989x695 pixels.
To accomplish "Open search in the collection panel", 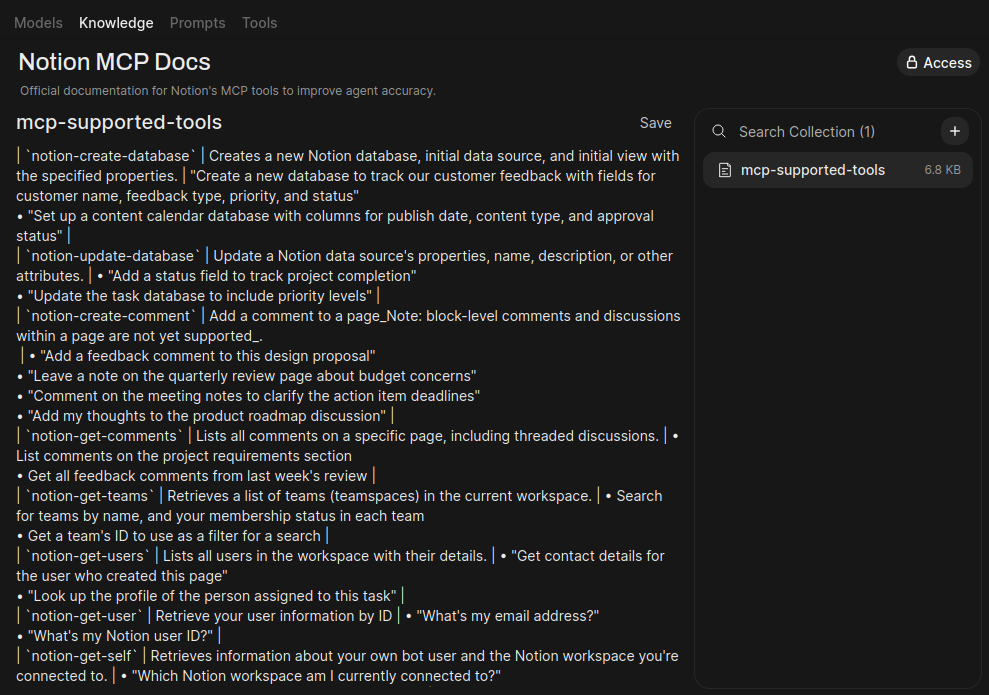I will click(718, 131).
